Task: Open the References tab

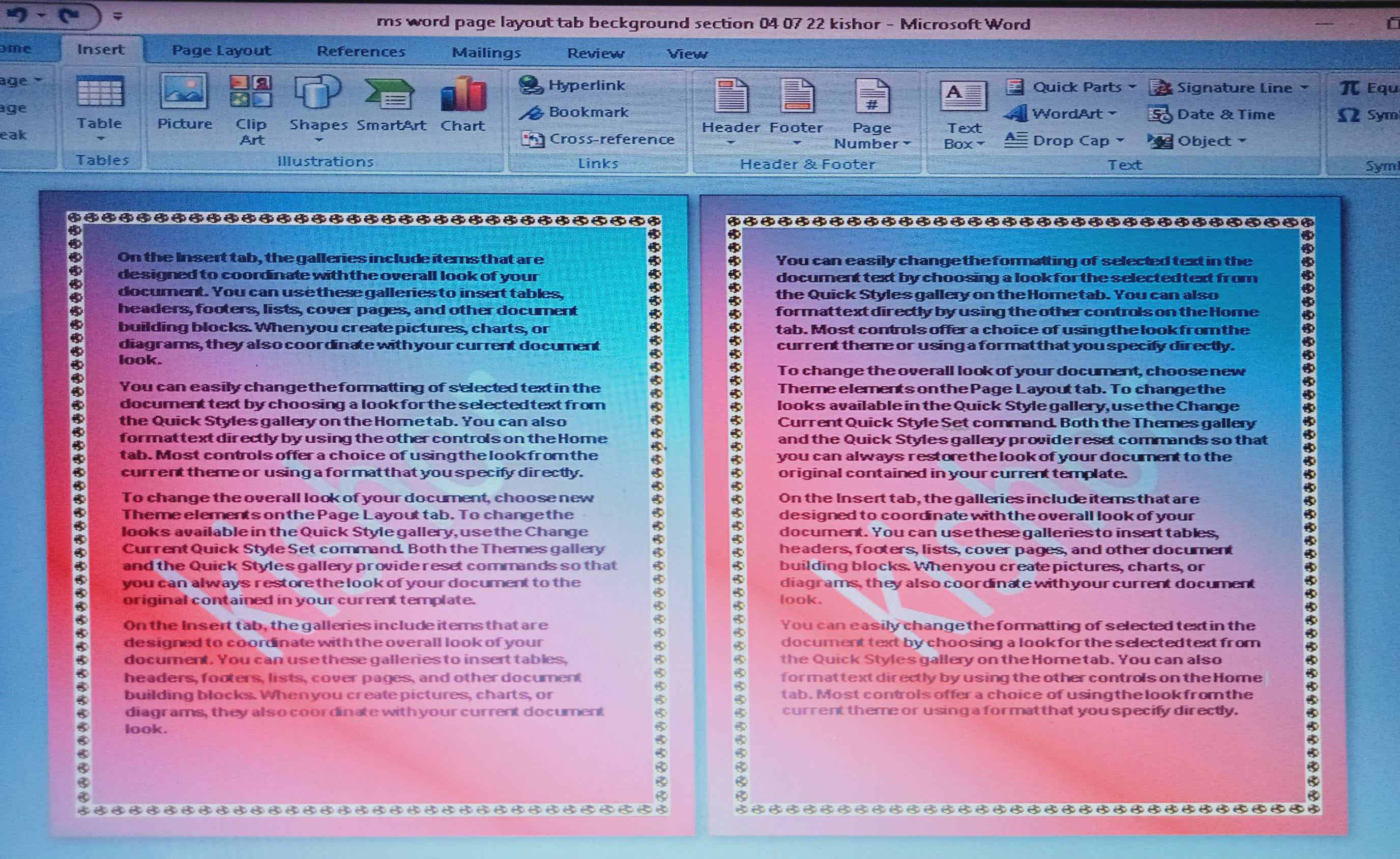Action: tap(361, 52)
